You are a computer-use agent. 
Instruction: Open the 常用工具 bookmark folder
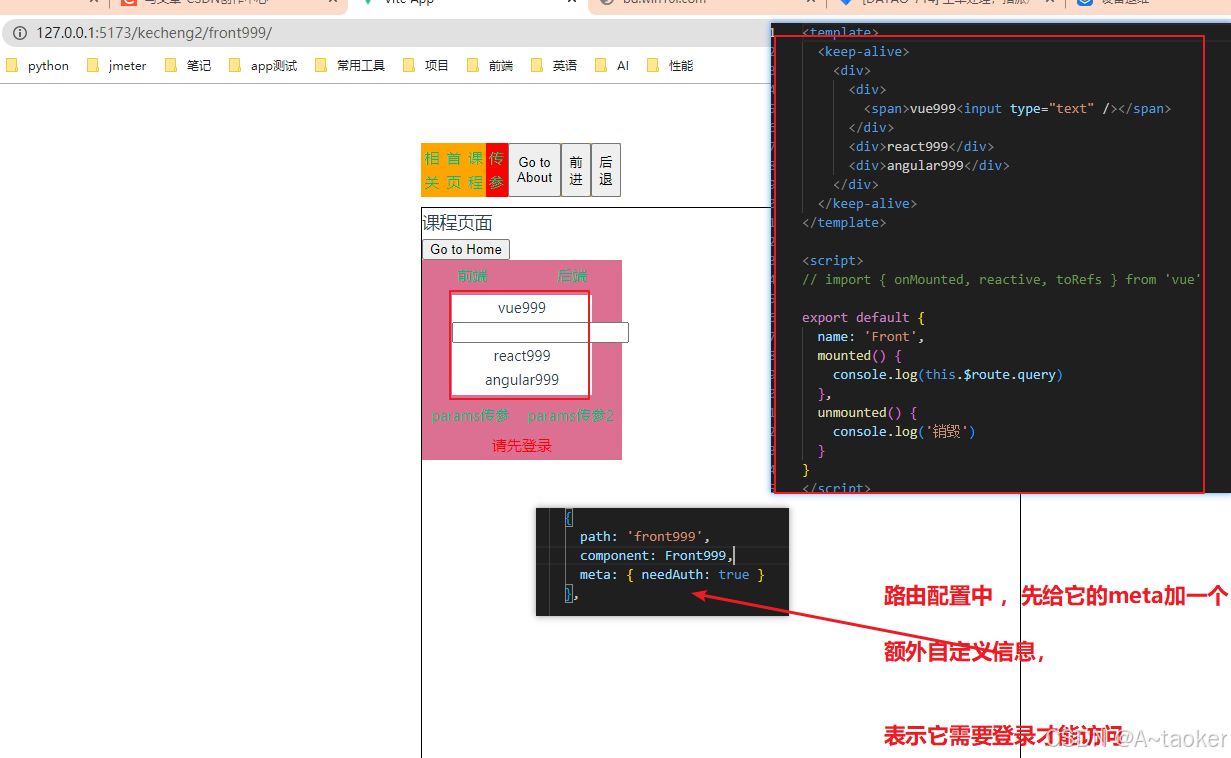click(x=350, y=66)
